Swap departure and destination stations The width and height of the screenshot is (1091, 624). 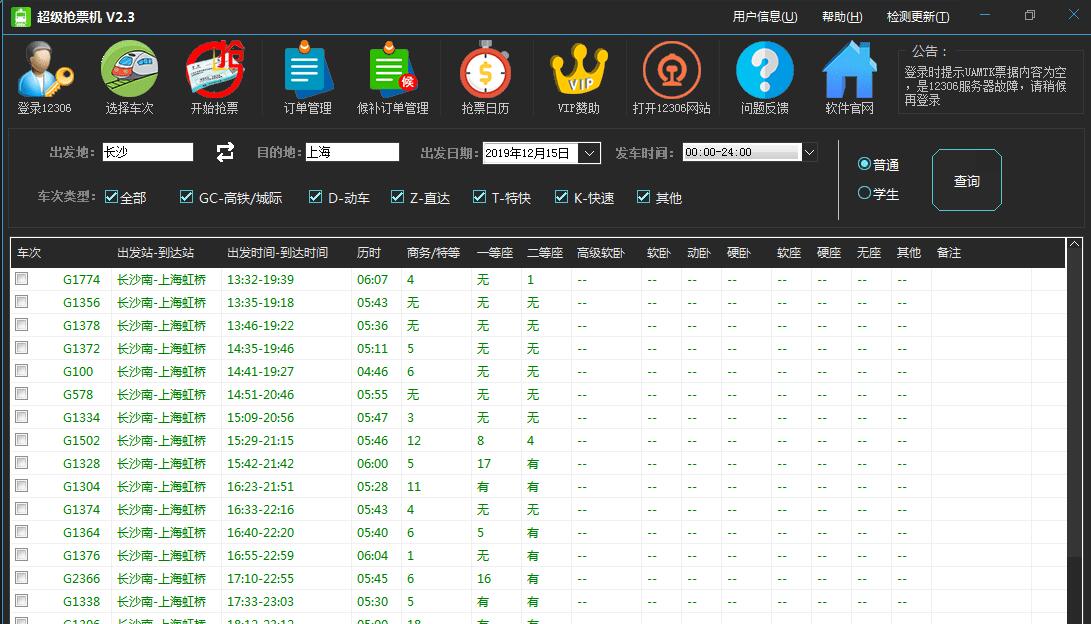pyautogui.click(x=225, y=152)
